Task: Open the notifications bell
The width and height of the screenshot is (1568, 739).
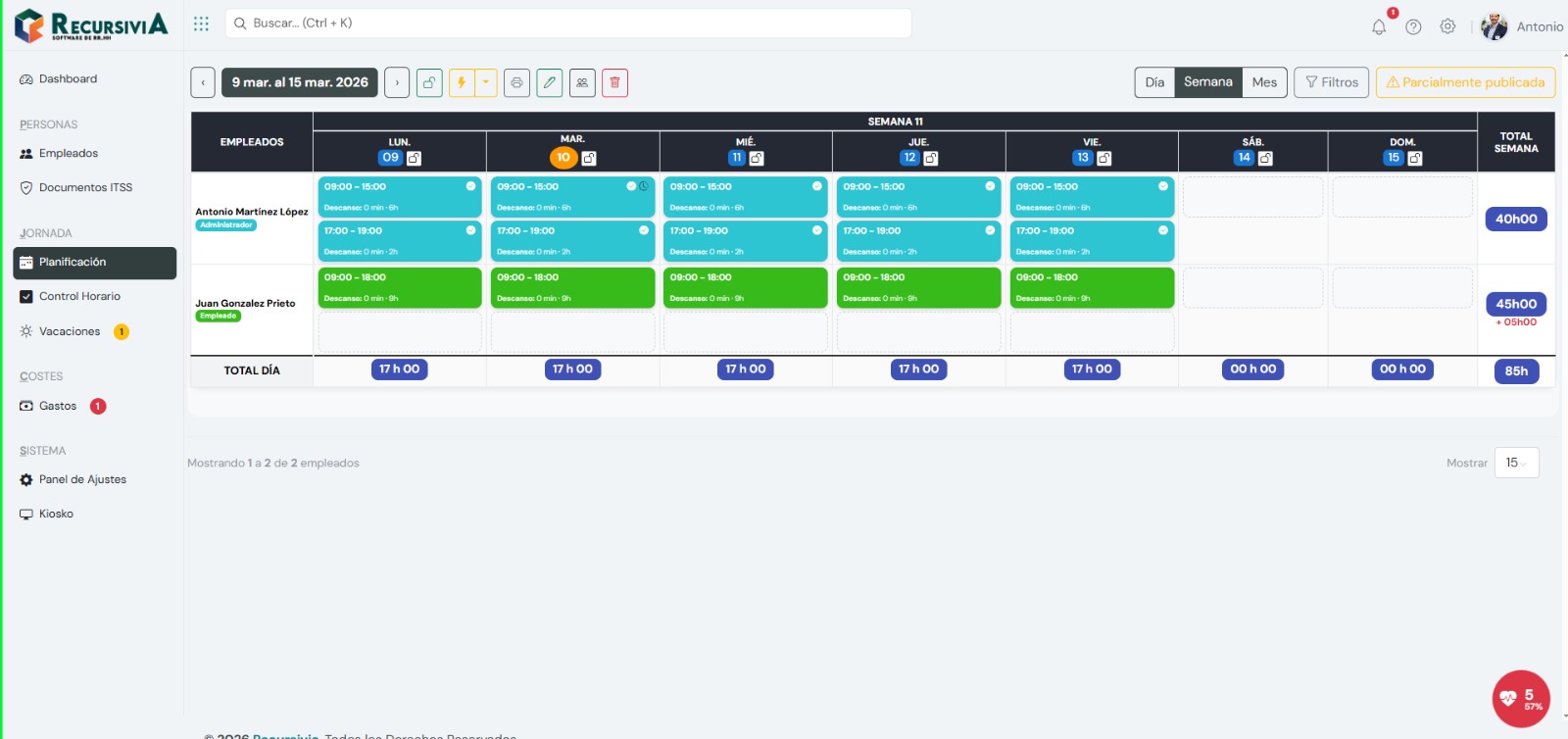Action: click(x=1379, y=27)
